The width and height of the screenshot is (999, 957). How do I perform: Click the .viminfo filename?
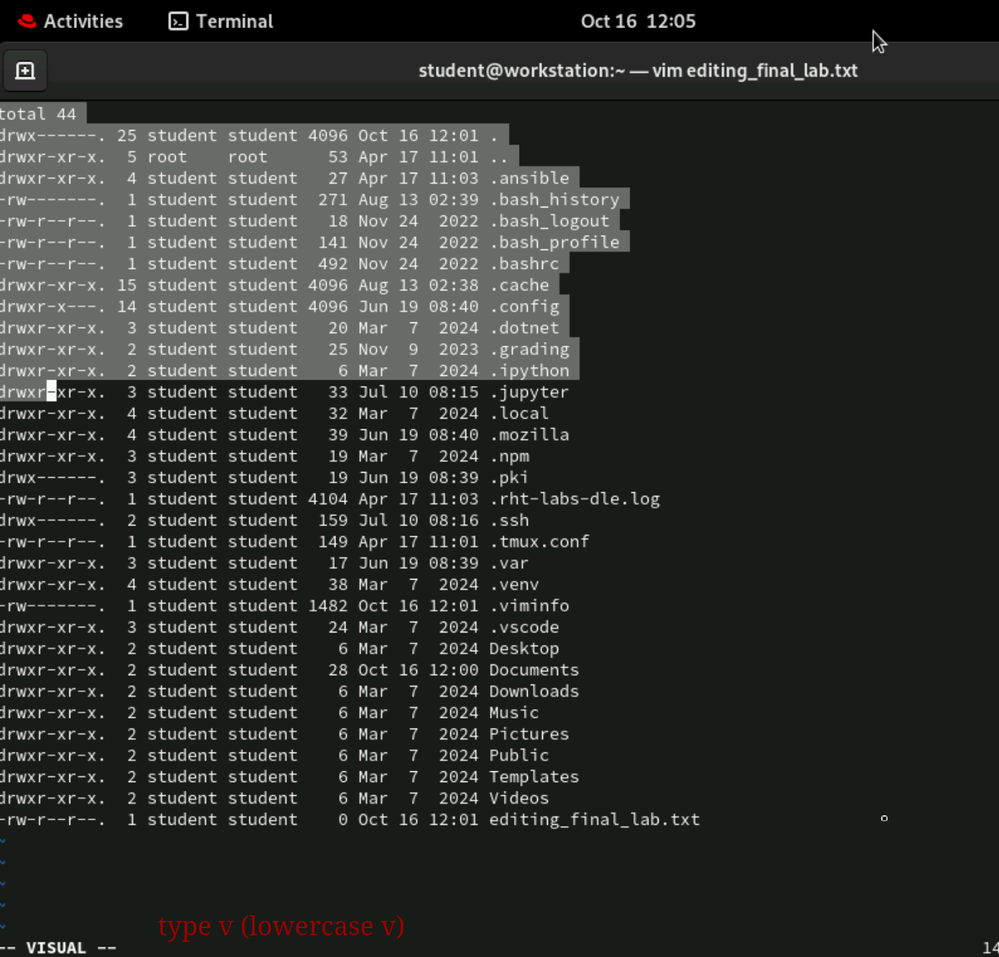[529, 606]
